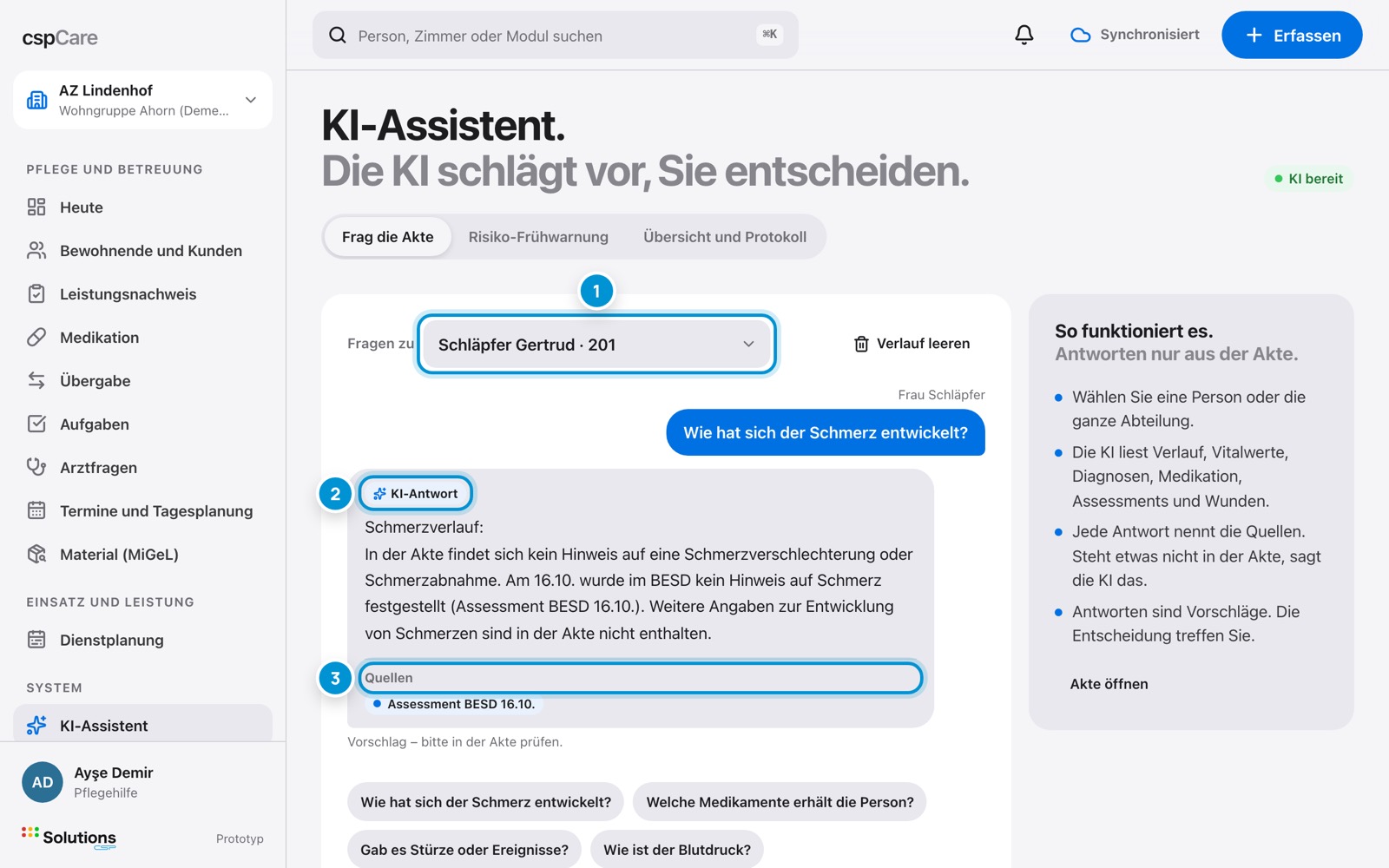Viewport: 1389px width, 868px height.
Task: Open Aufgaben list
Action: 143,424
